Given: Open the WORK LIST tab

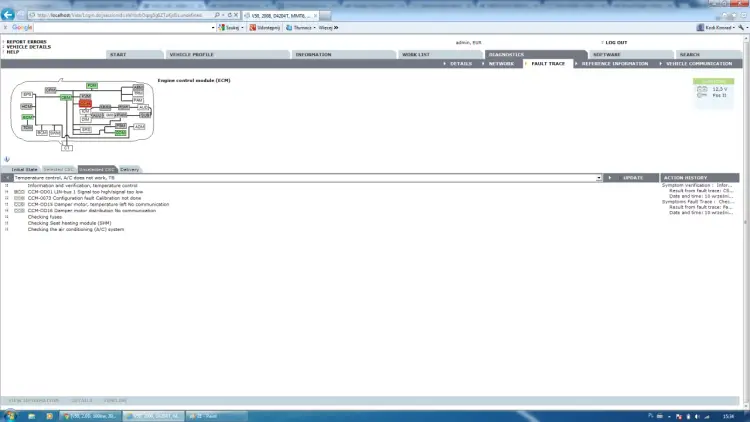Looking at the screenshot, I should 440,55.
